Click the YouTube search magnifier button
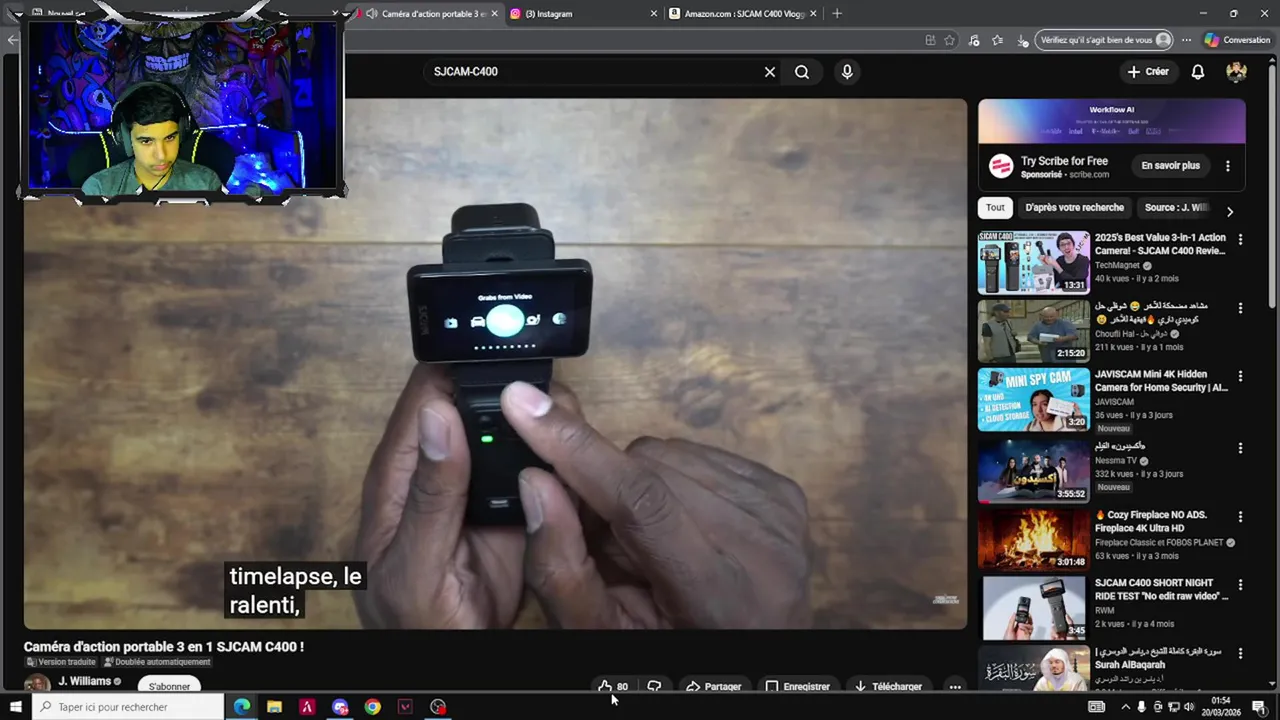 (x=802, y=72)
